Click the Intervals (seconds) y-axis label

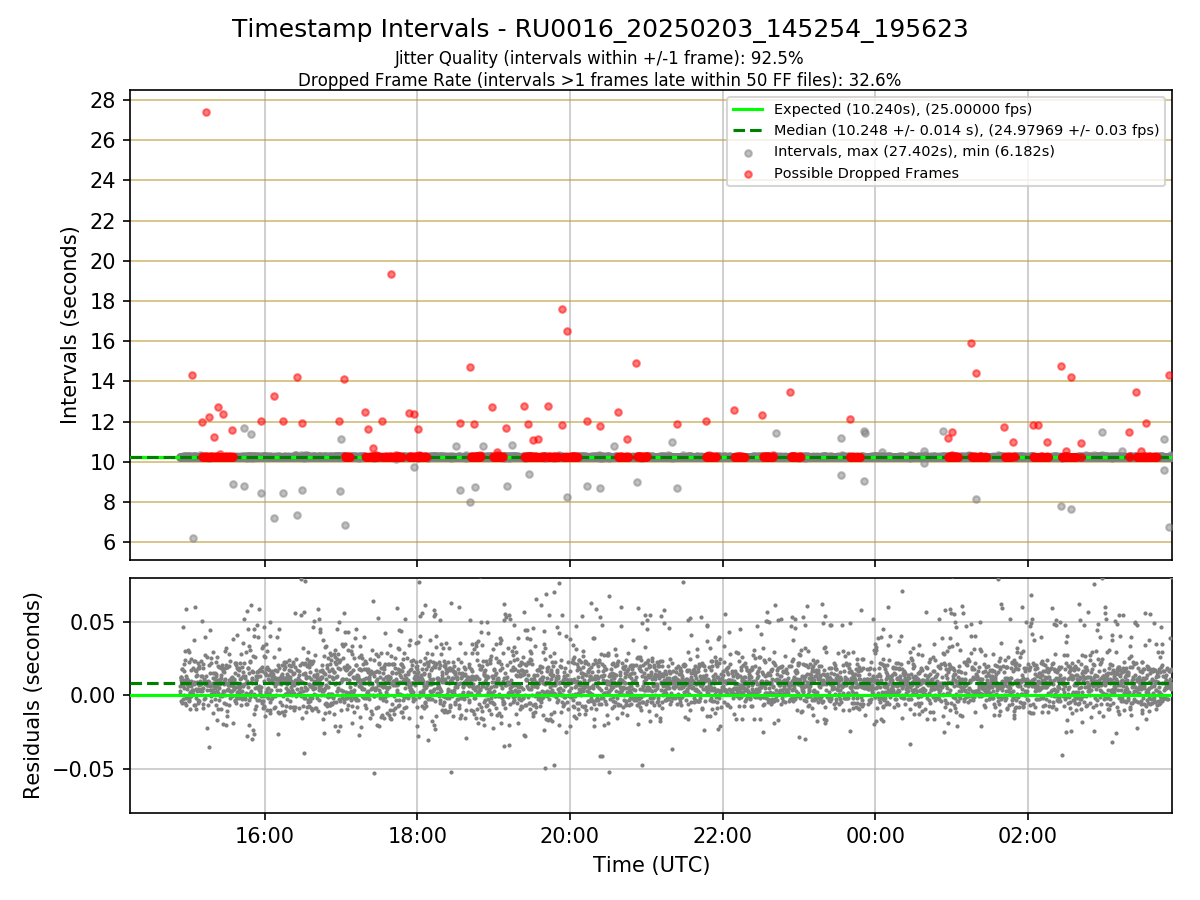click(70, 325)
